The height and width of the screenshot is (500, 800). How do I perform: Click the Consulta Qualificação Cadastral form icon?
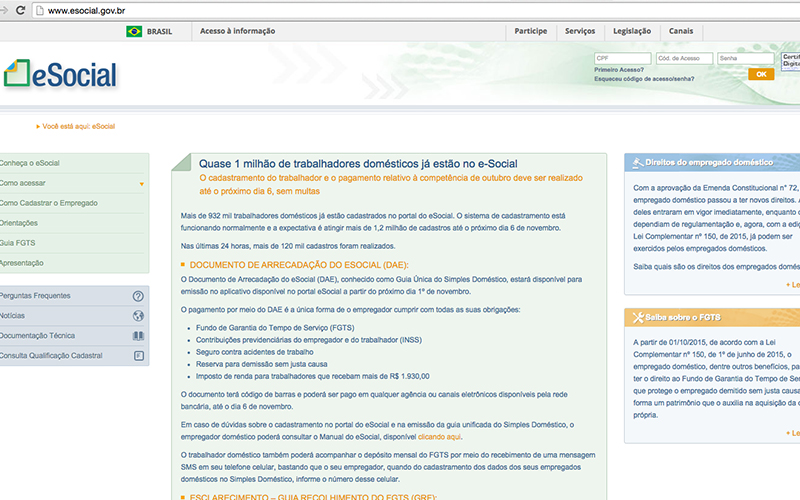139,356
